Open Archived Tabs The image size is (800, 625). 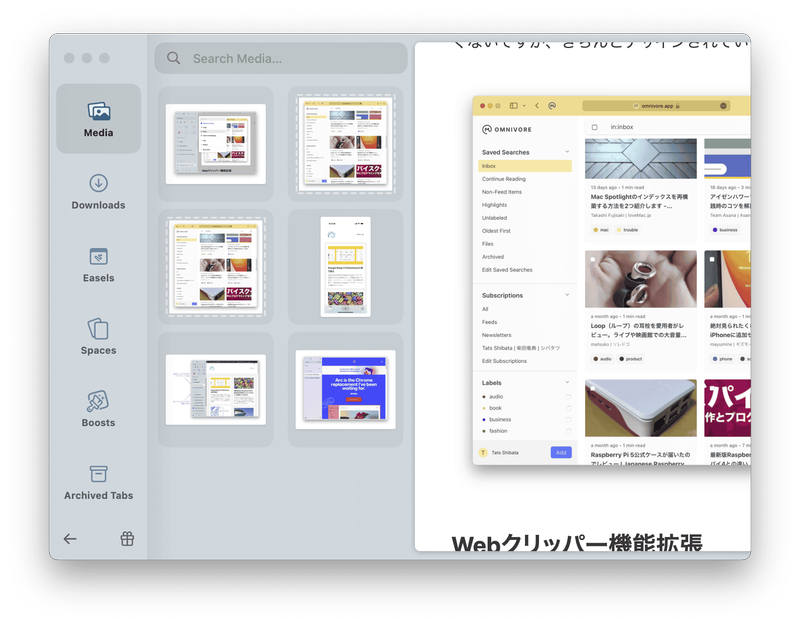click(x=98, y=481)
